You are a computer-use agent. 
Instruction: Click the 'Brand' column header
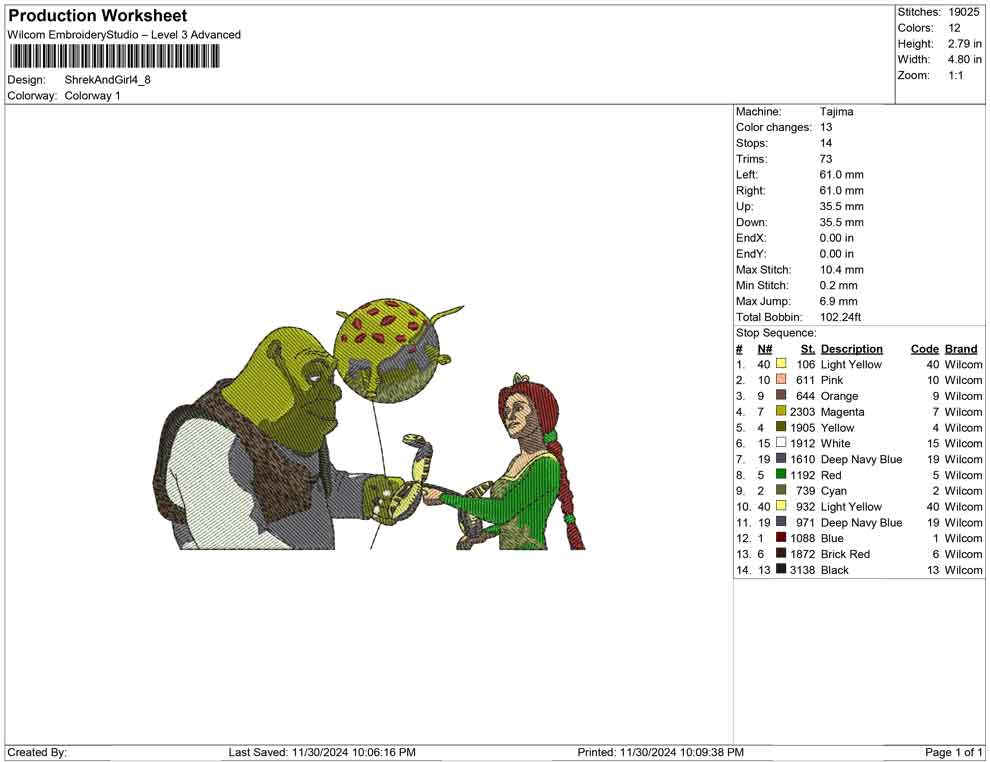pos(961,348)
